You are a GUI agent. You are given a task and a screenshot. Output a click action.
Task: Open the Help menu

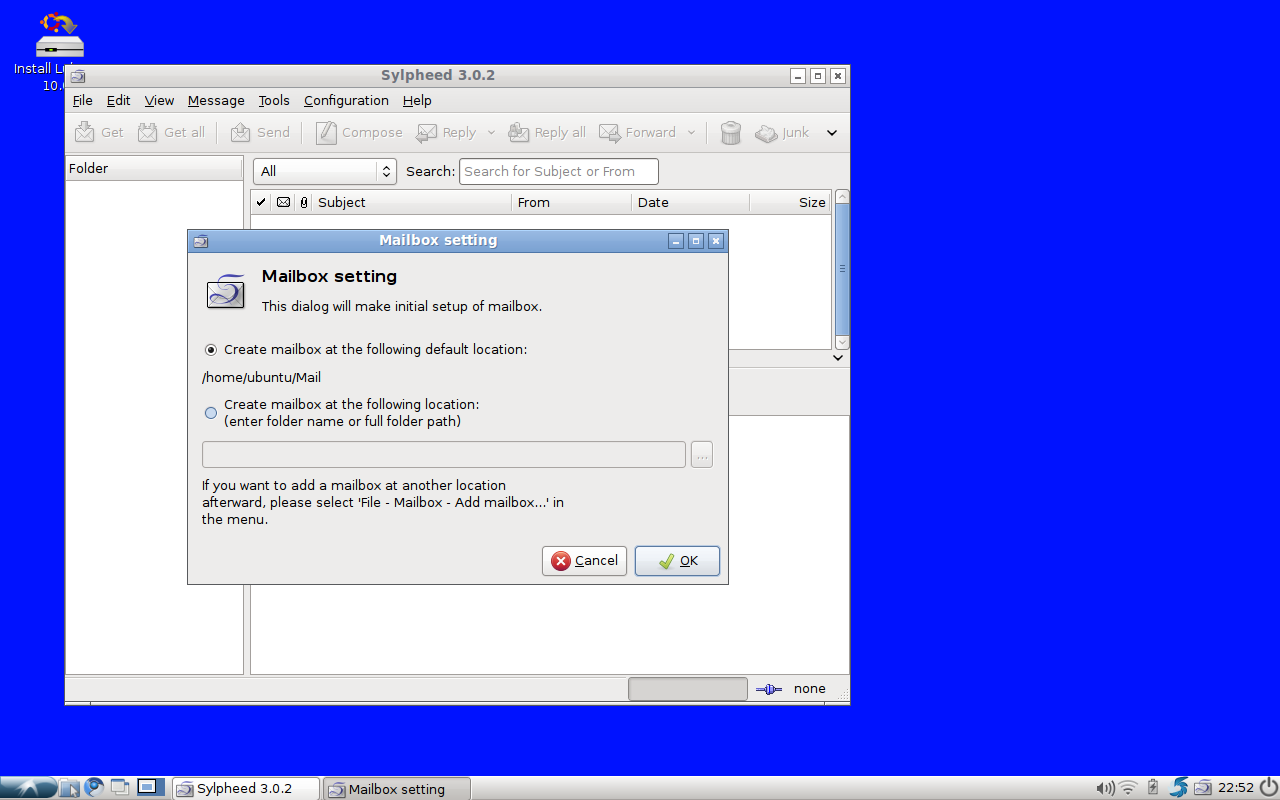[417, 100]
